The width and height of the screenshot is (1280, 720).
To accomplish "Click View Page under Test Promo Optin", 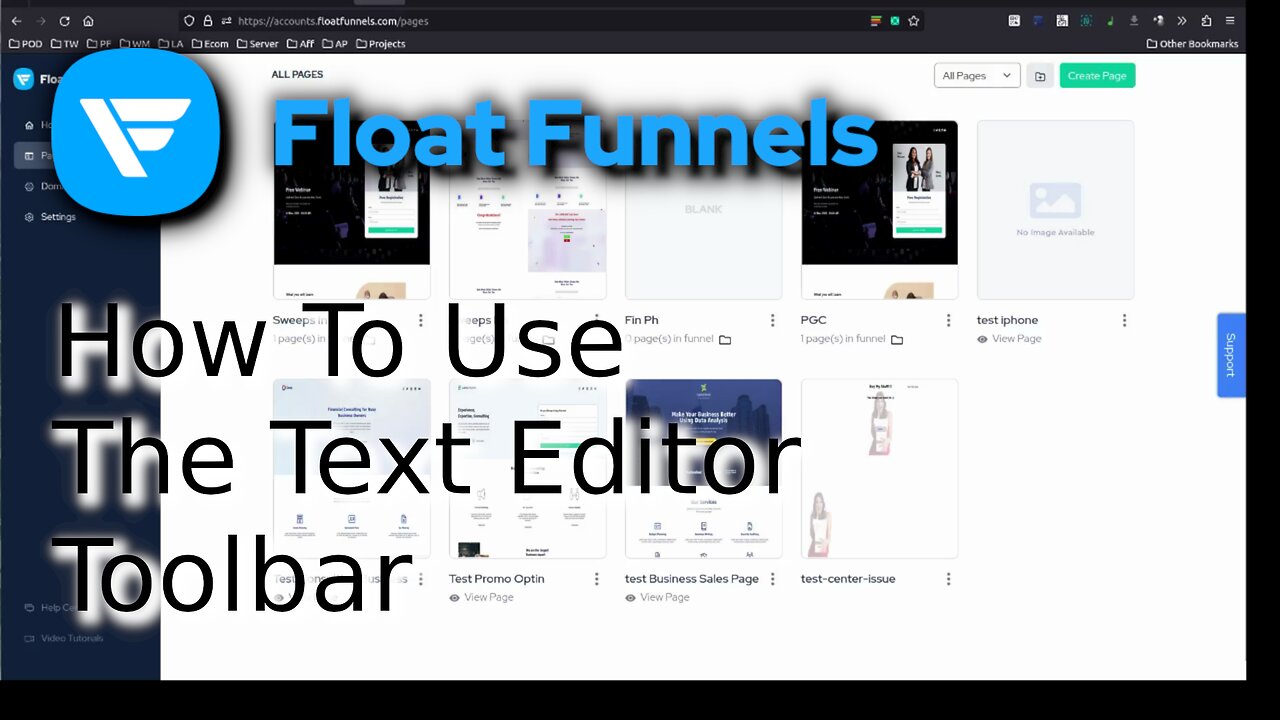I will pos(481,597).
